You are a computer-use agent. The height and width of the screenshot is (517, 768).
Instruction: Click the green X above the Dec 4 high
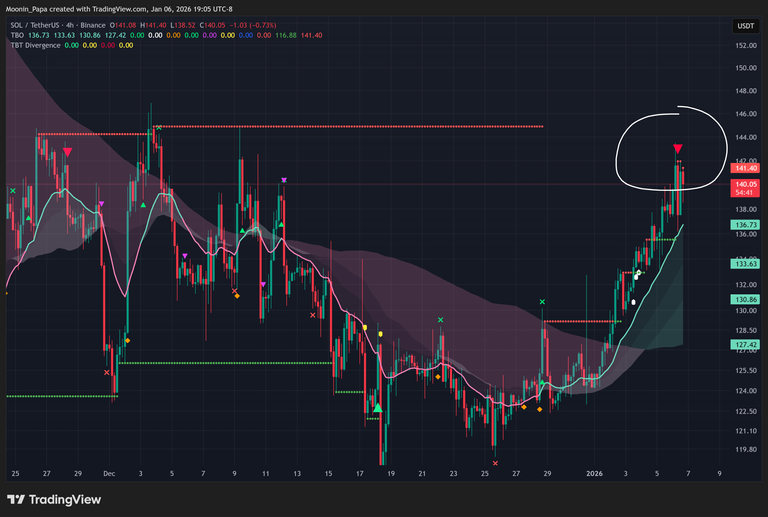pyautogui.click(x=158, y=127)
